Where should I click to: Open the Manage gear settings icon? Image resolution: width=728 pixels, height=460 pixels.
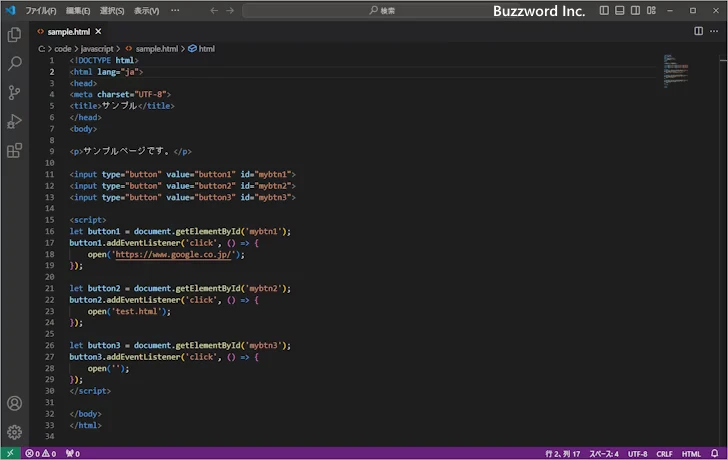[x=14, y=432]
